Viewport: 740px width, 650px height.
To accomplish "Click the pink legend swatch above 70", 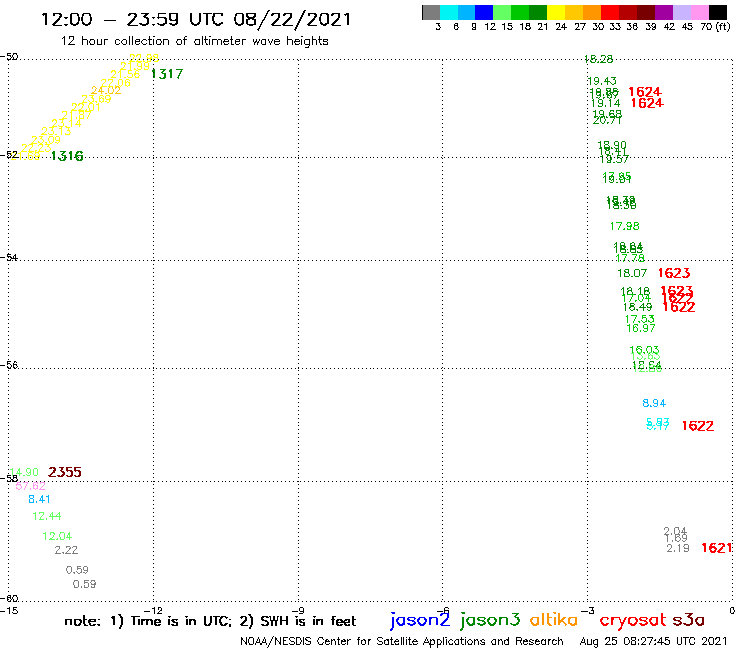I will (x=699, y=13).
